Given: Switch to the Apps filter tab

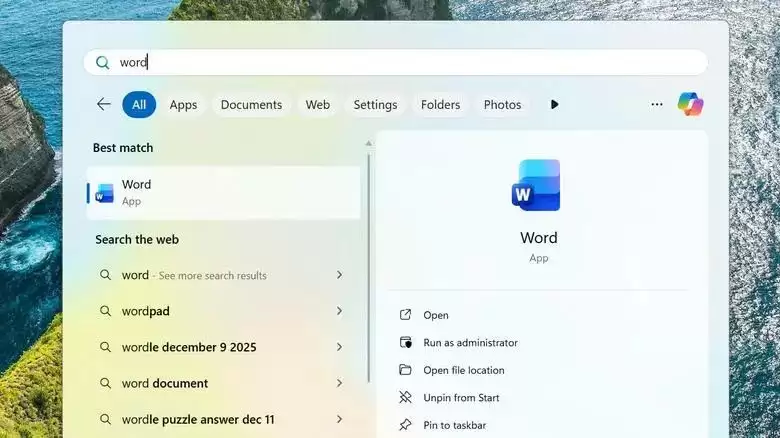Looking at the screenshot, I should [183, 105].
